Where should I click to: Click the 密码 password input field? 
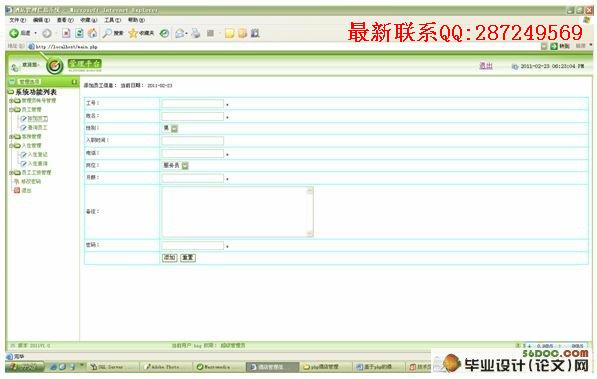(193, 245)
